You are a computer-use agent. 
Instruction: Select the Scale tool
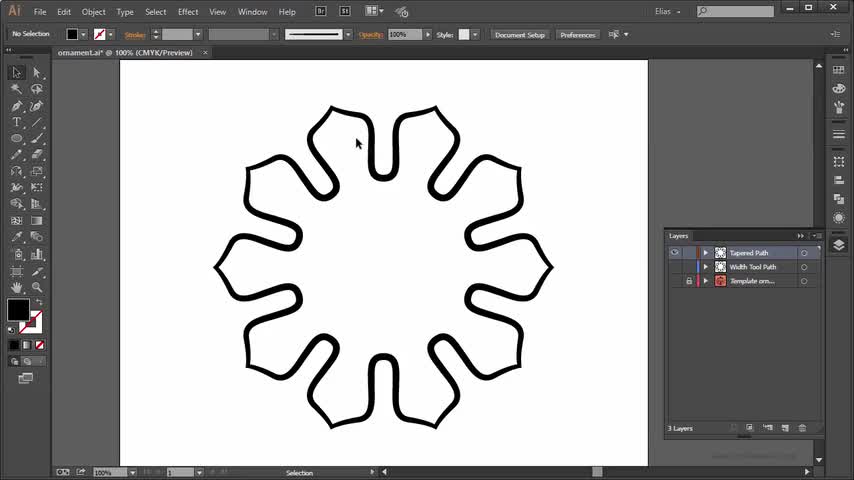point(36,171)
